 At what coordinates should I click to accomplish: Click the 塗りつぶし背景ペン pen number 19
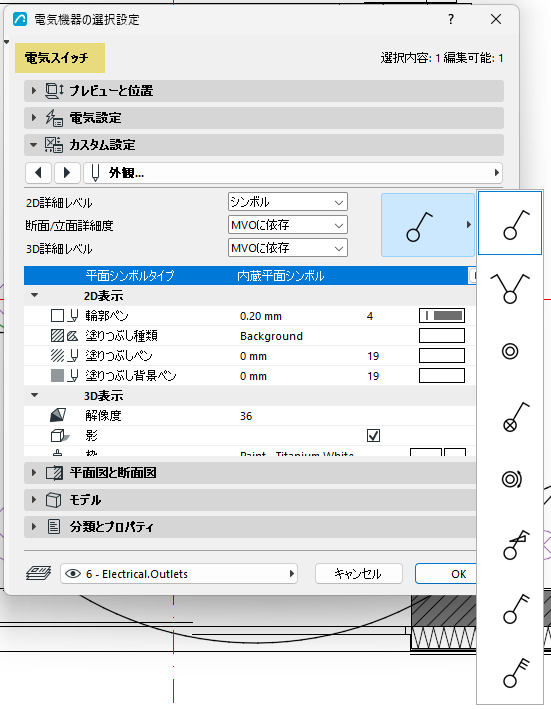(373, 376)
